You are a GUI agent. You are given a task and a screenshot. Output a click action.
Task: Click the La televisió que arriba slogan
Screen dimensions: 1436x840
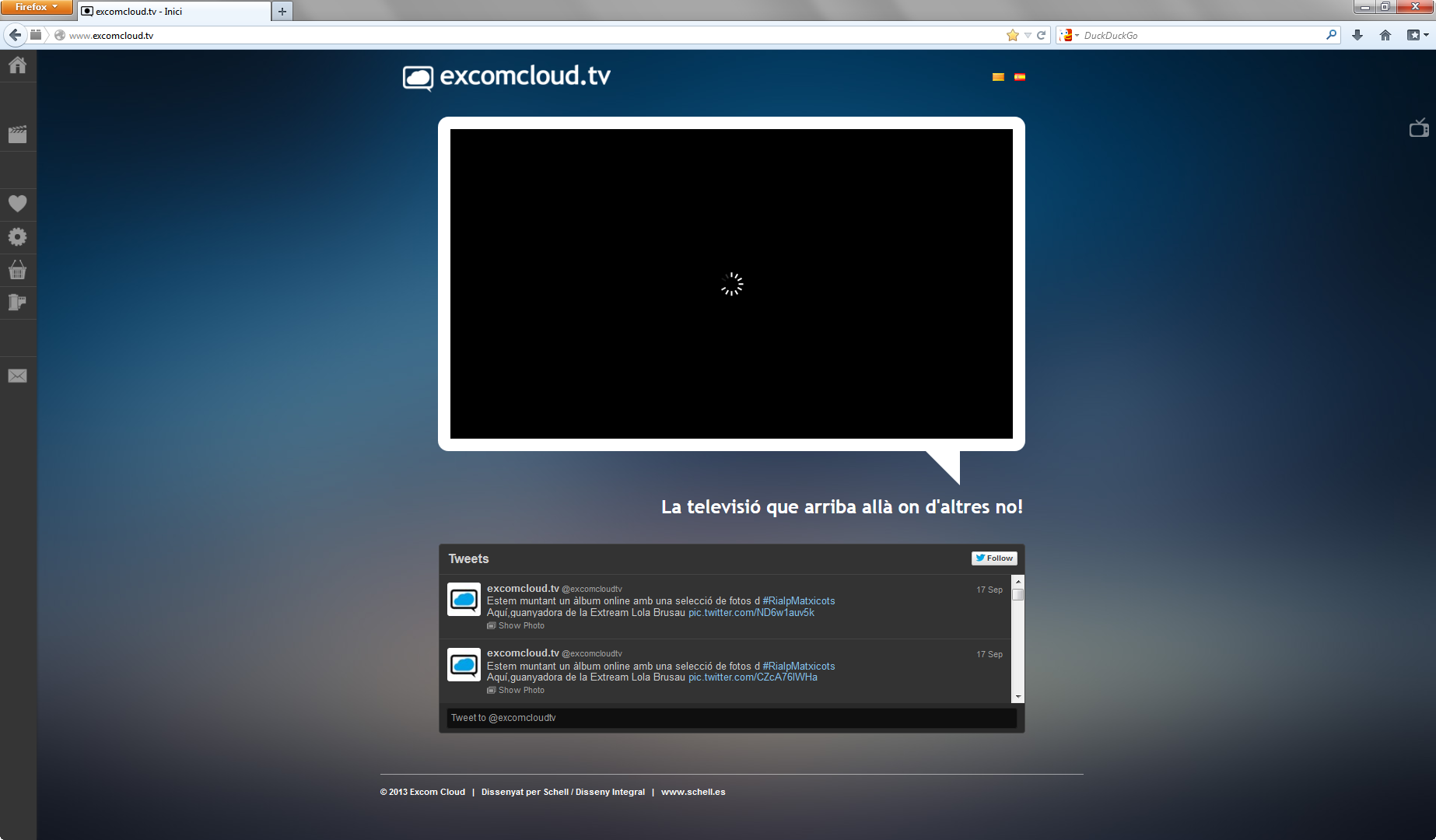coord(842,507)
